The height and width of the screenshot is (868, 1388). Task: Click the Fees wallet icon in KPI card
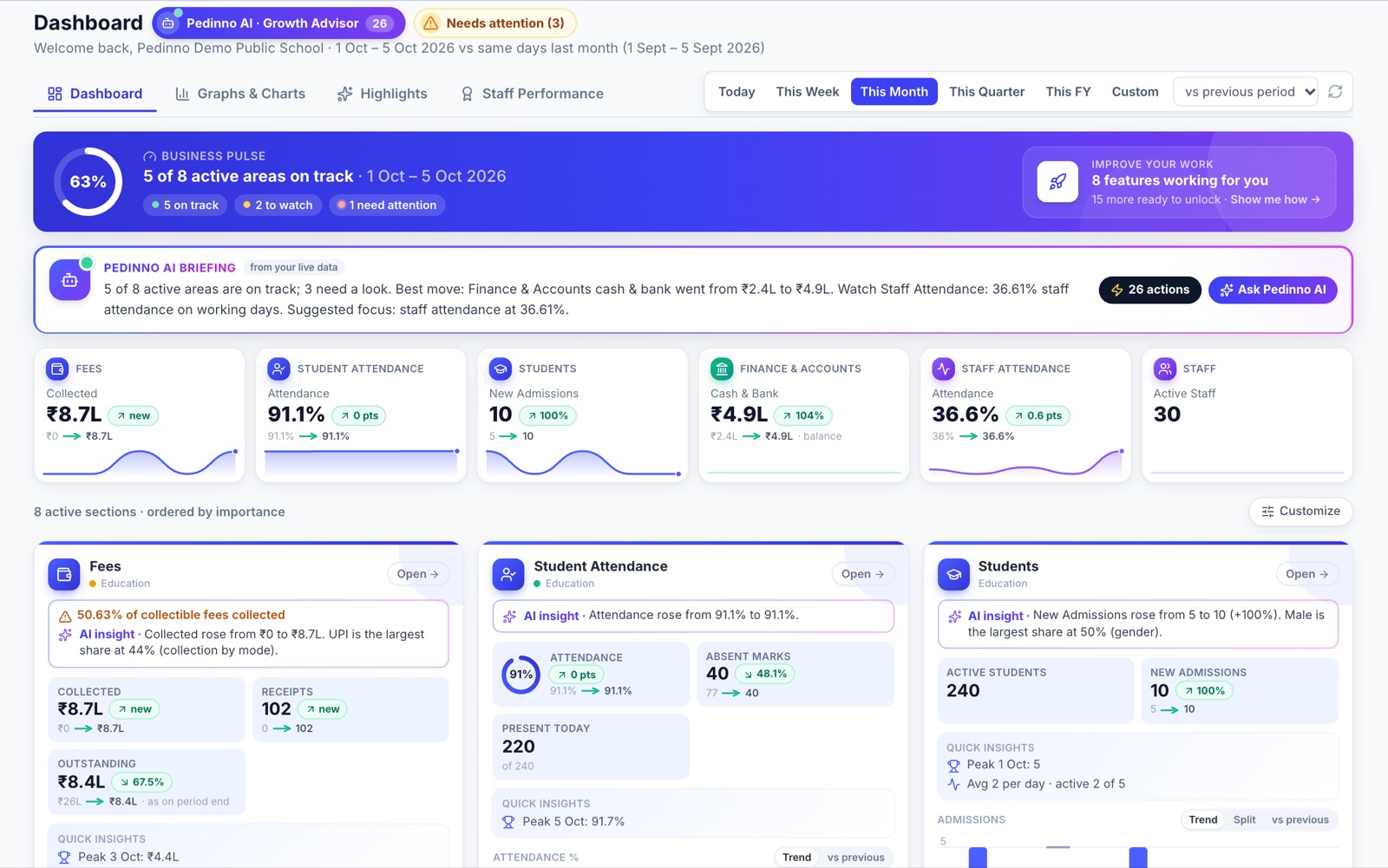(57, 369)
